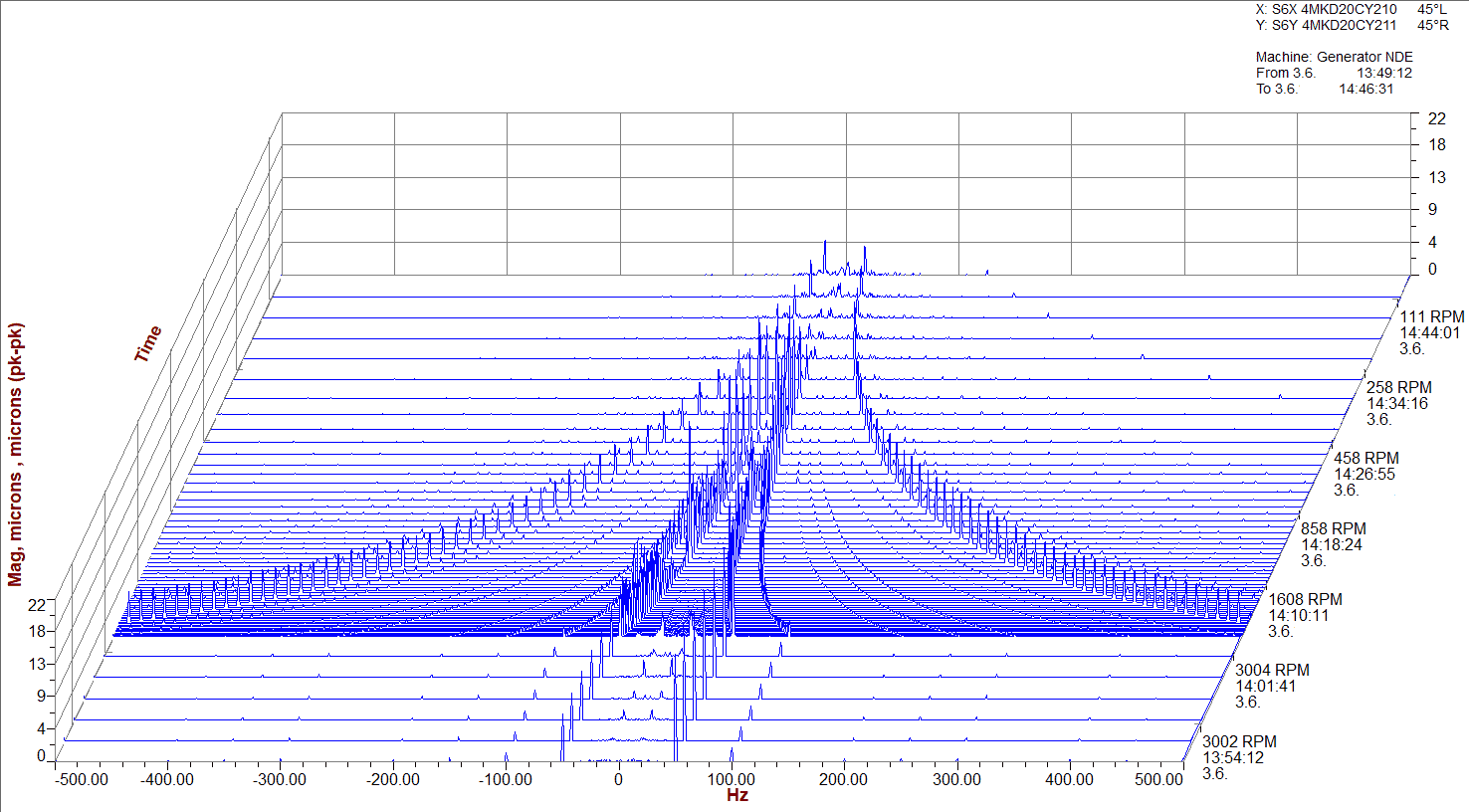1469x812 pixels.
Task: Select the '3004 RPM' spectrum label
Action: coord(1272,670)
